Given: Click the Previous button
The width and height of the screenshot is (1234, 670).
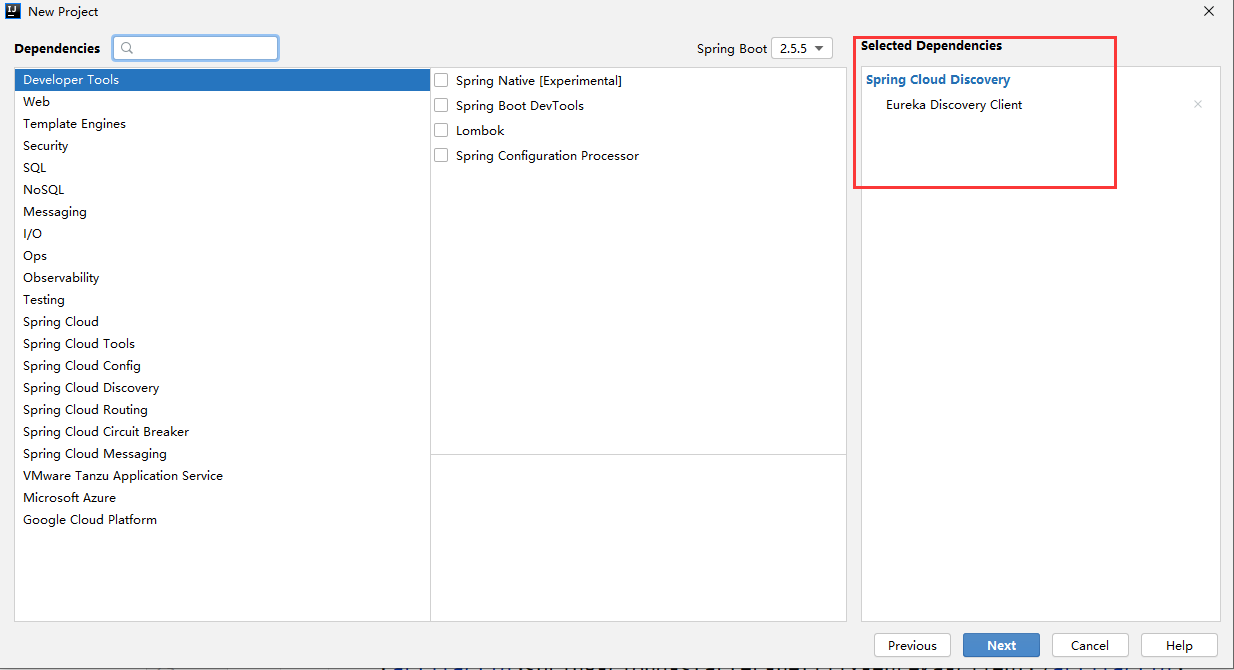Looking at the screenshot, I should click(x=912, y=645).
